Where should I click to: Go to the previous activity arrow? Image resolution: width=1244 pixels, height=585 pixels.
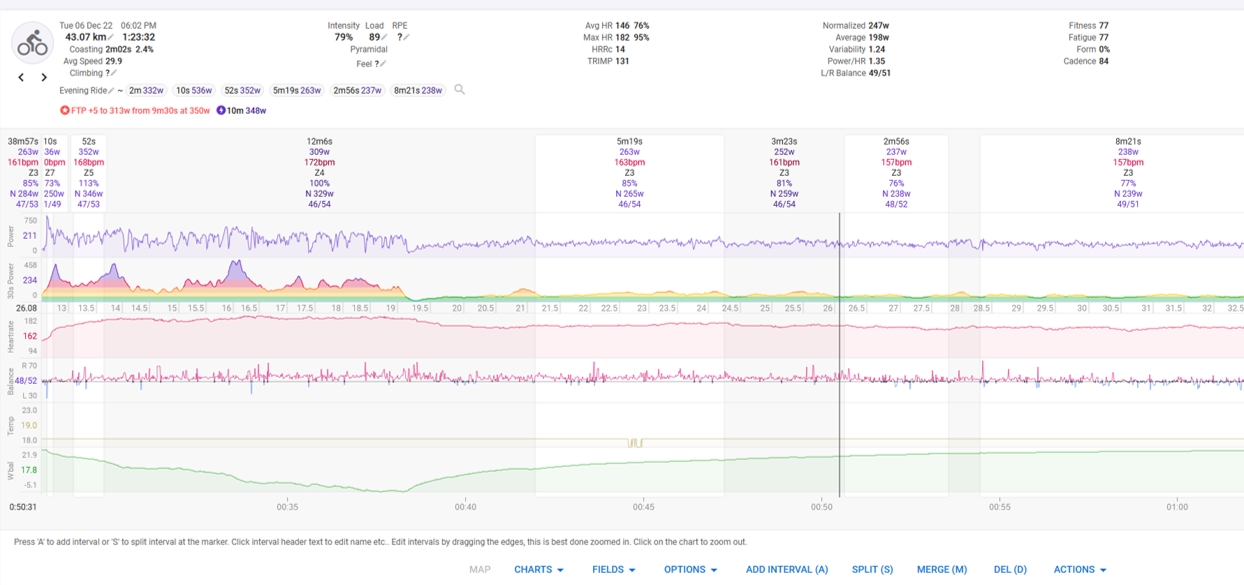(x=21, y=77)
